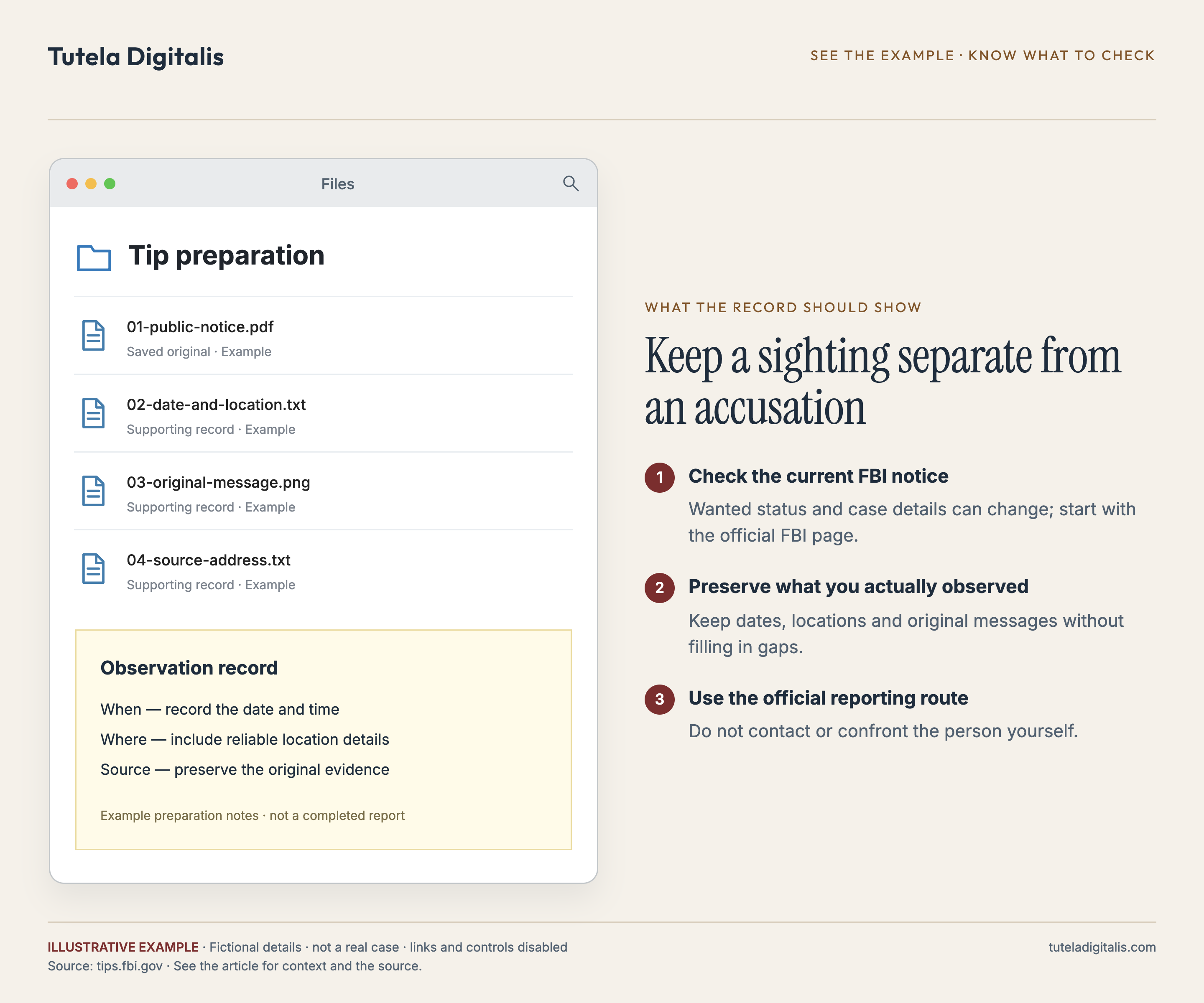
Task: Click the 'Tutela Digitalis' brand name
Action: point(136,57)
